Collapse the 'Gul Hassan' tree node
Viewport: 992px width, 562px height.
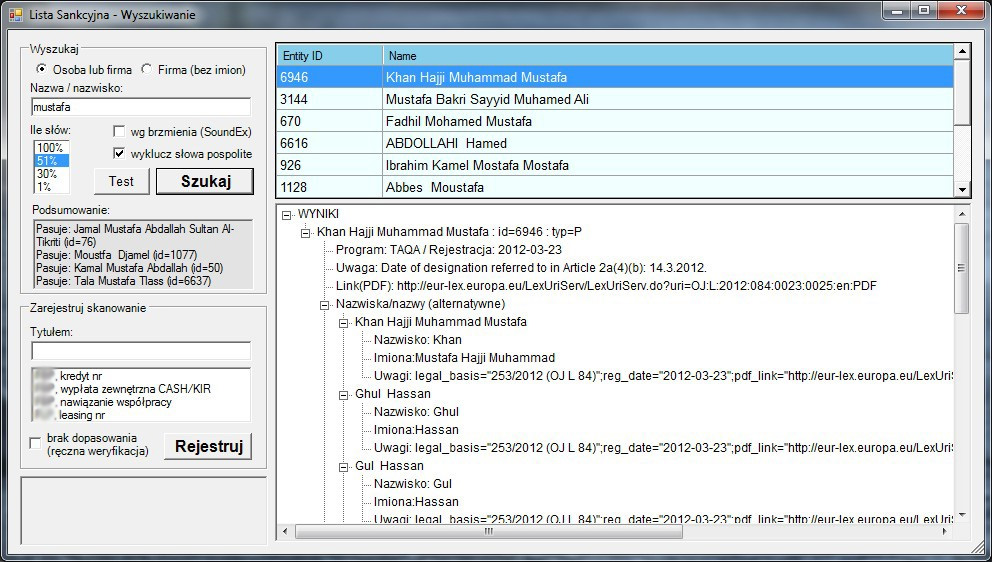tap(345, 466)
